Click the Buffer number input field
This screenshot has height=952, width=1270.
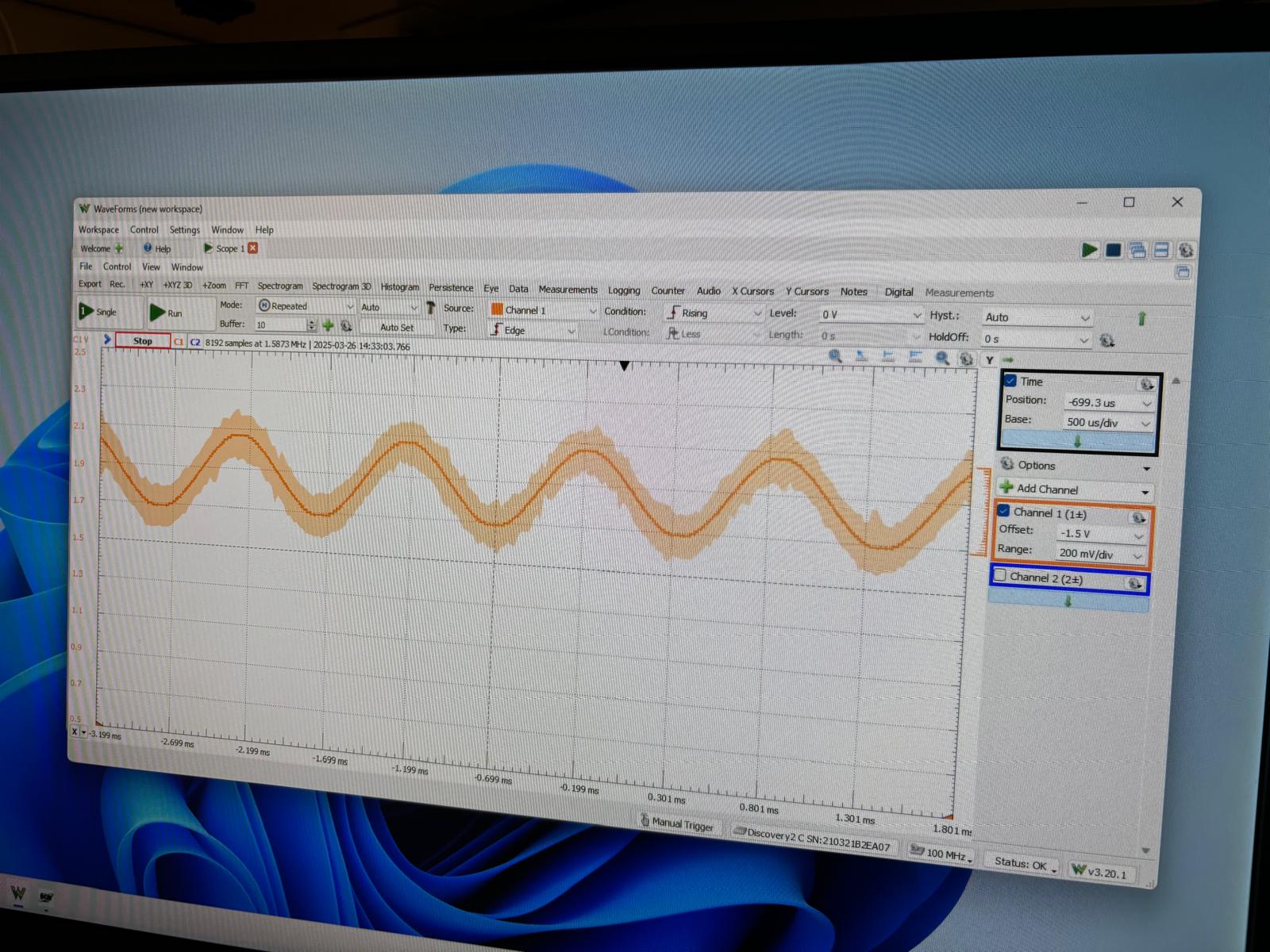pyautogui.click(x=279, y=324)
